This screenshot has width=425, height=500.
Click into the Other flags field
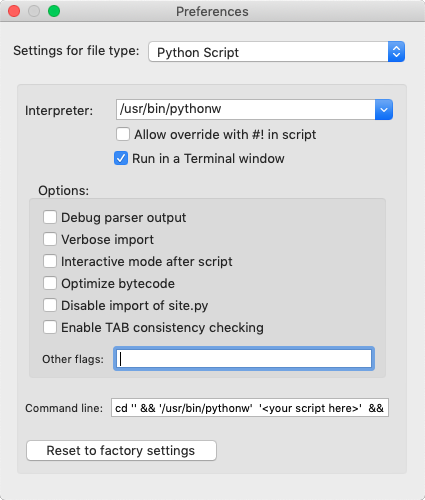click(244, 359)
